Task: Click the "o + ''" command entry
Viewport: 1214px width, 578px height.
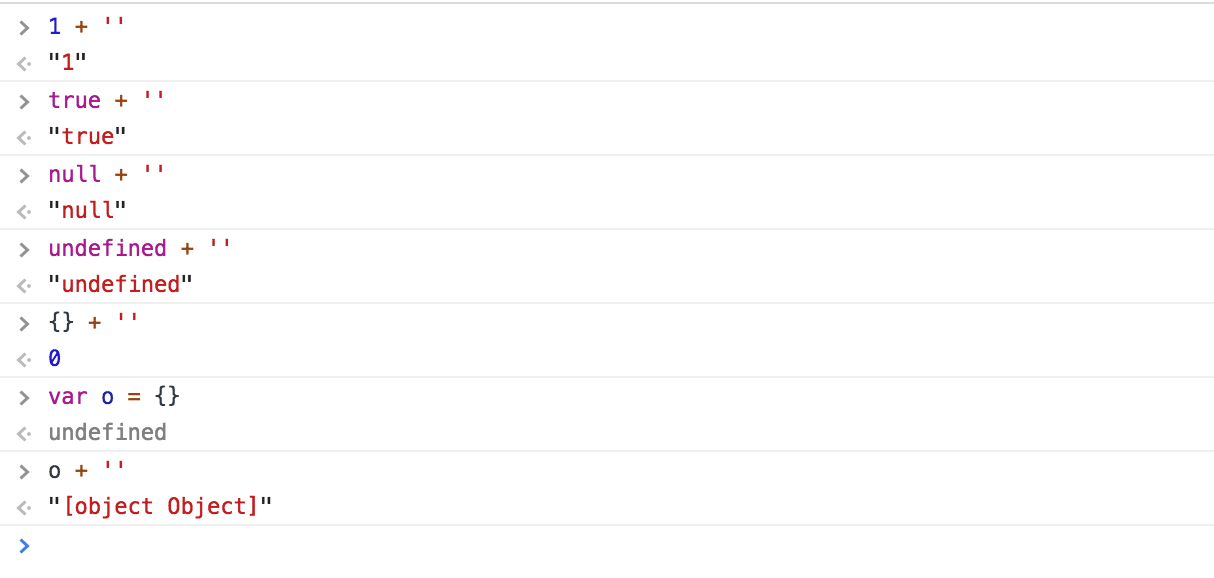Action: coord(88,471)
